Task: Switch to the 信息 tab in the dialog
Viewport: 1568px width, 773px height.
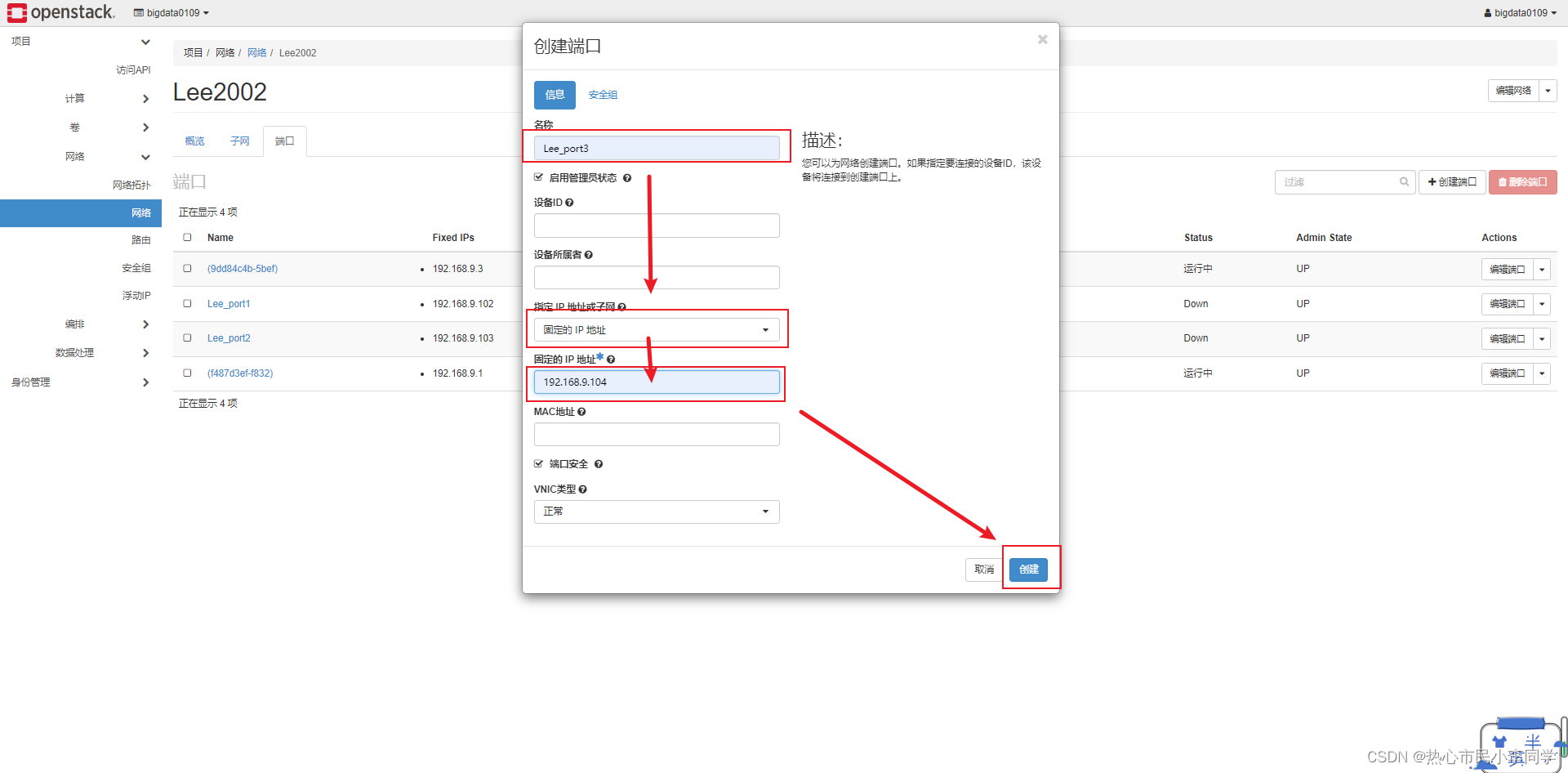Action: 555,95
